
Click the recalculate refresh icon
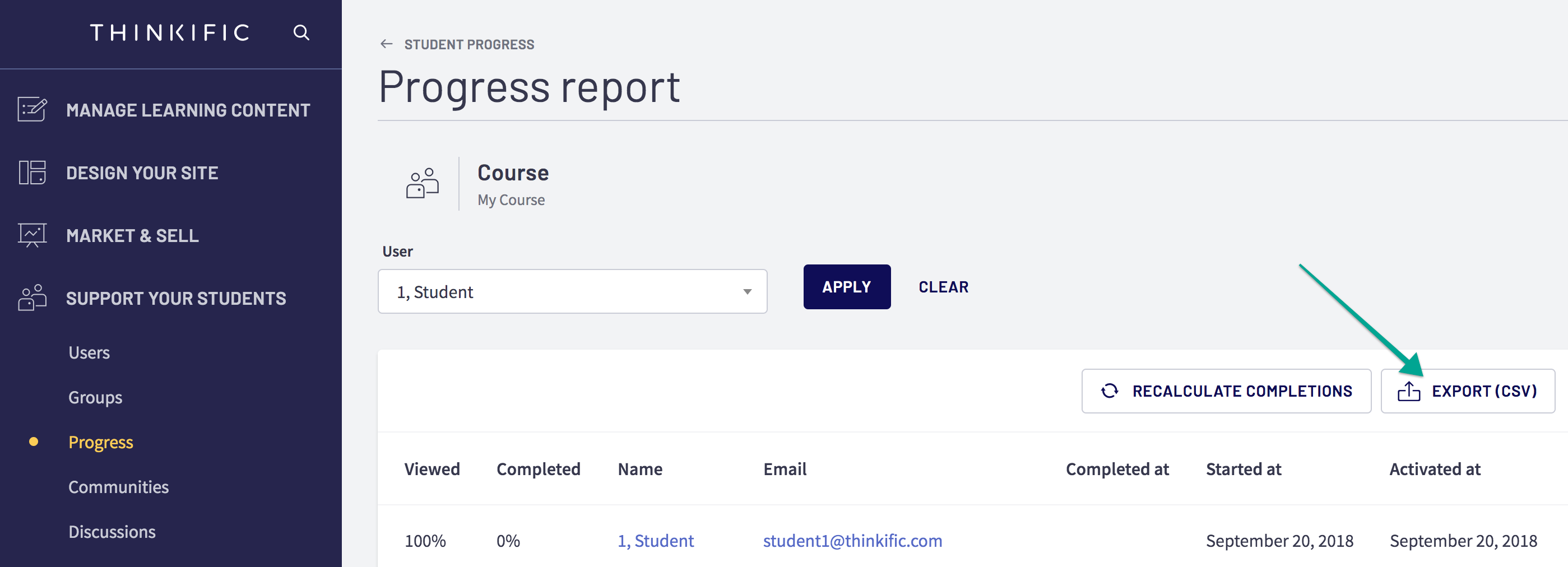(x=1110, y=391)
